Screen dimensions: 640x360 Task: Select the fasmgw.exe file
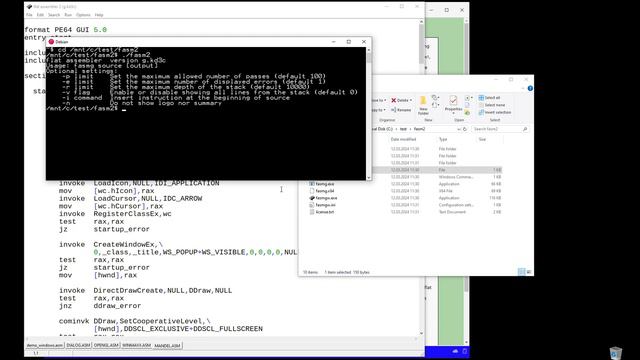click(327, 198)
